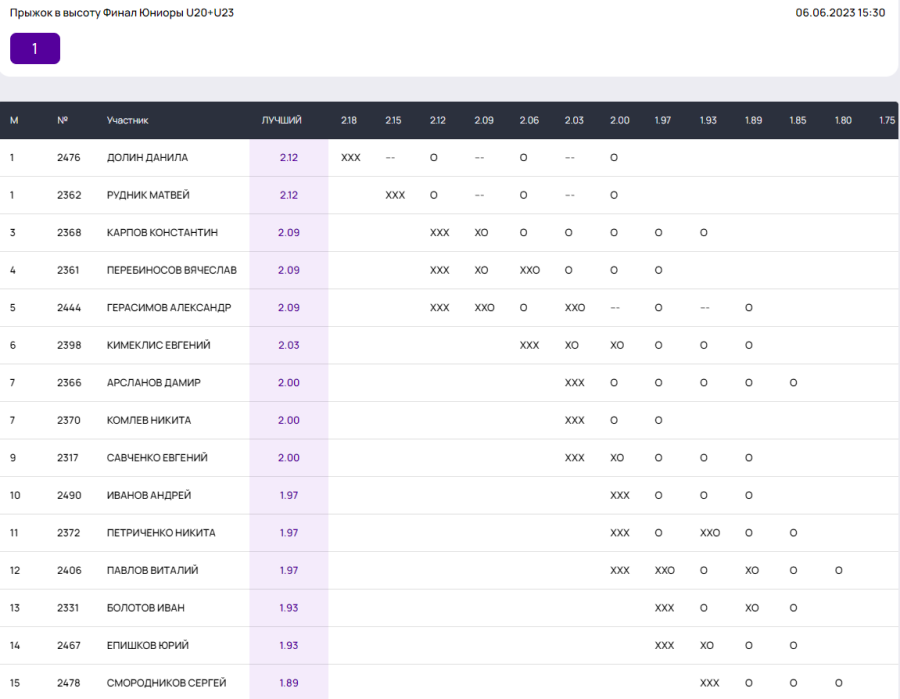Image resolution: width=900 pixels, height=699 pixels.
Task: Click the best result 2.00 for АРСЛАНОВ ДАМИР
Action: [288, 383]
